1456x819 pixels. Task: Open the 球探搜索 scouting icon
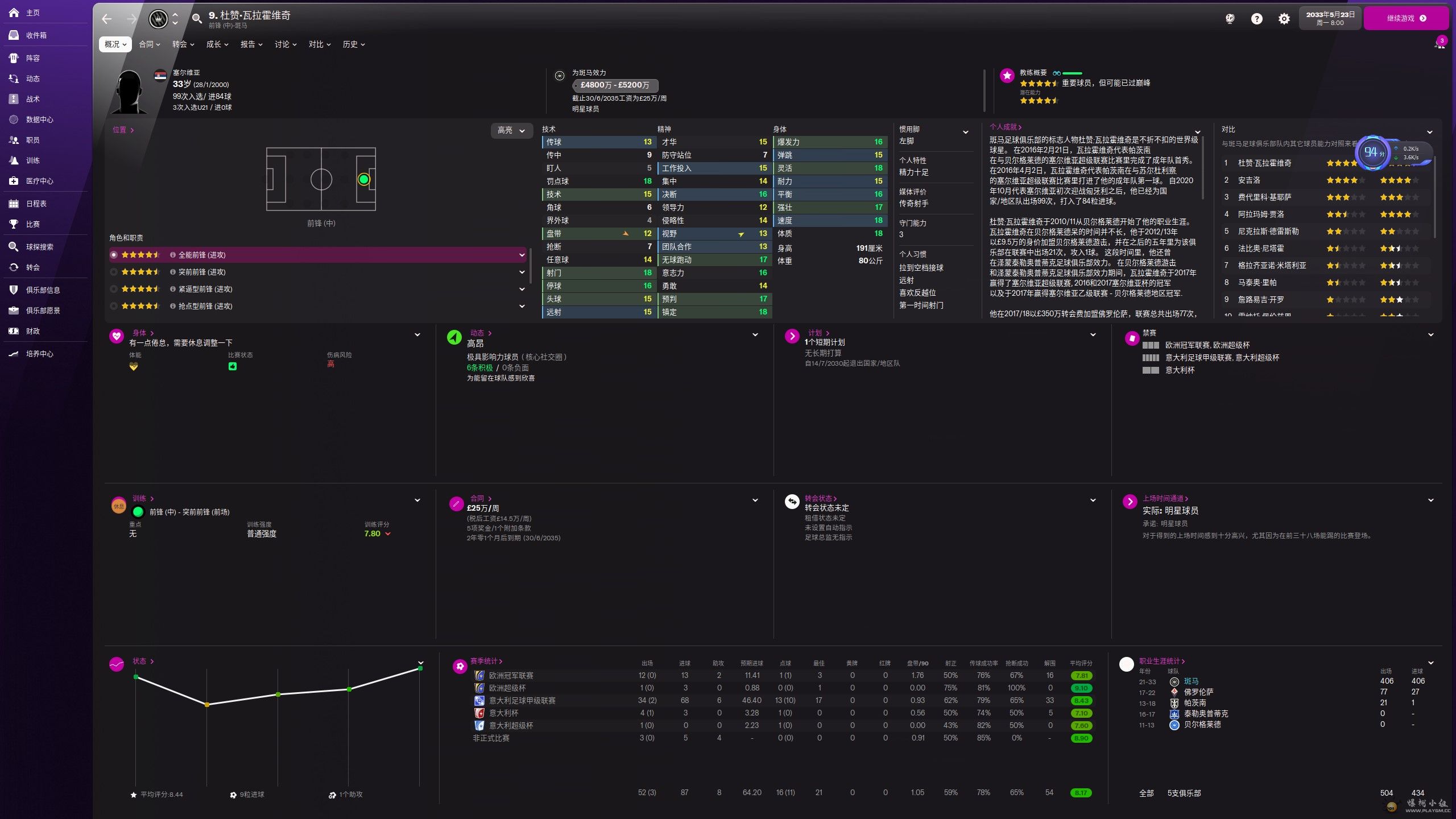(x=14, y=247)
